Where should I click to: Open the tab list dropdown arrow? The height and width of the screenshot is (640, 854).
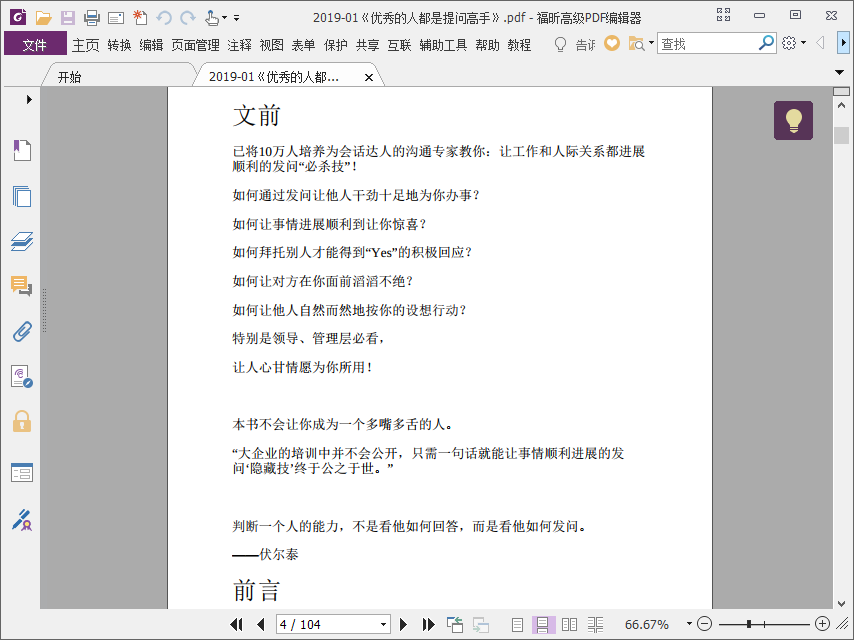839,72
